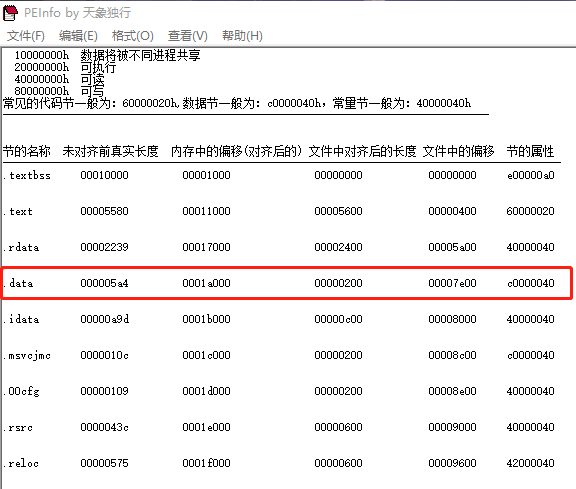Viewport: 576px width, 489px height.
Task: Click the .idata section name
Action: (21, 319)
